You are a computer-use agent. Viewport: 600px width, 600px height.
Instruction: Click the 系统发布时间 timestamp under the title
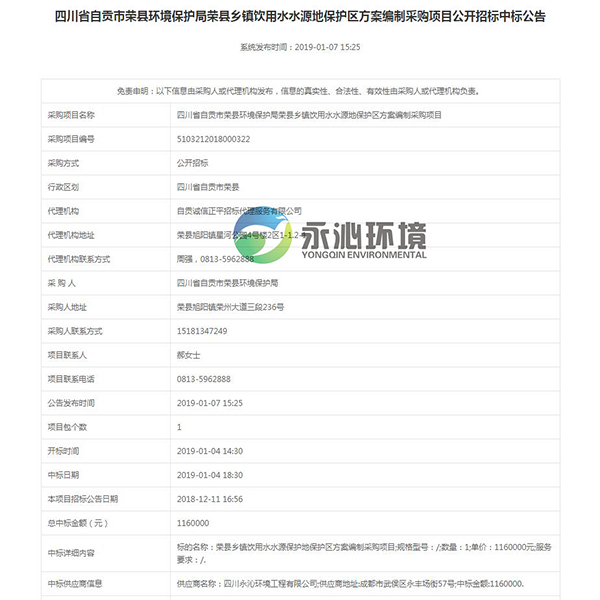(x=300, y=47)
